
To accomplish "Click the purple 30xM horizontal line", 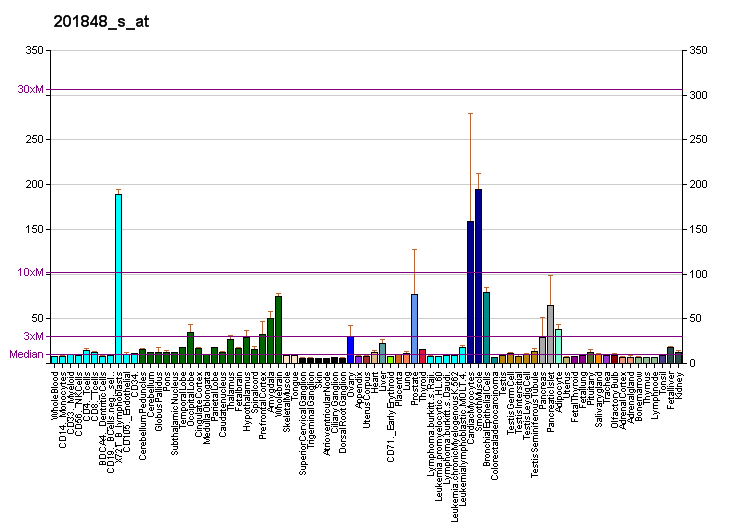I will click(366, 89).
